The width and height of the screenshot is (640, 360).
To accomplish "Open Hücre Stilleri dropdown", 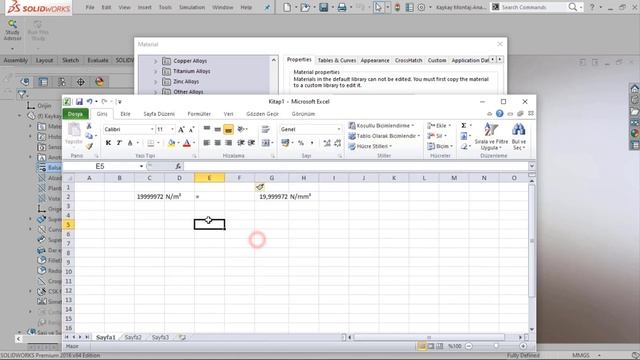I will (x=370, y=146).
